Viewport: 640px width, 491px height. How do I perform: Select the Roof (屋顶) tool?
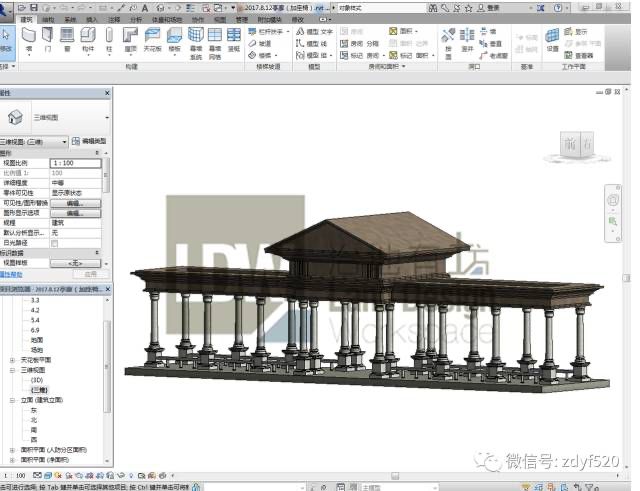130,40
